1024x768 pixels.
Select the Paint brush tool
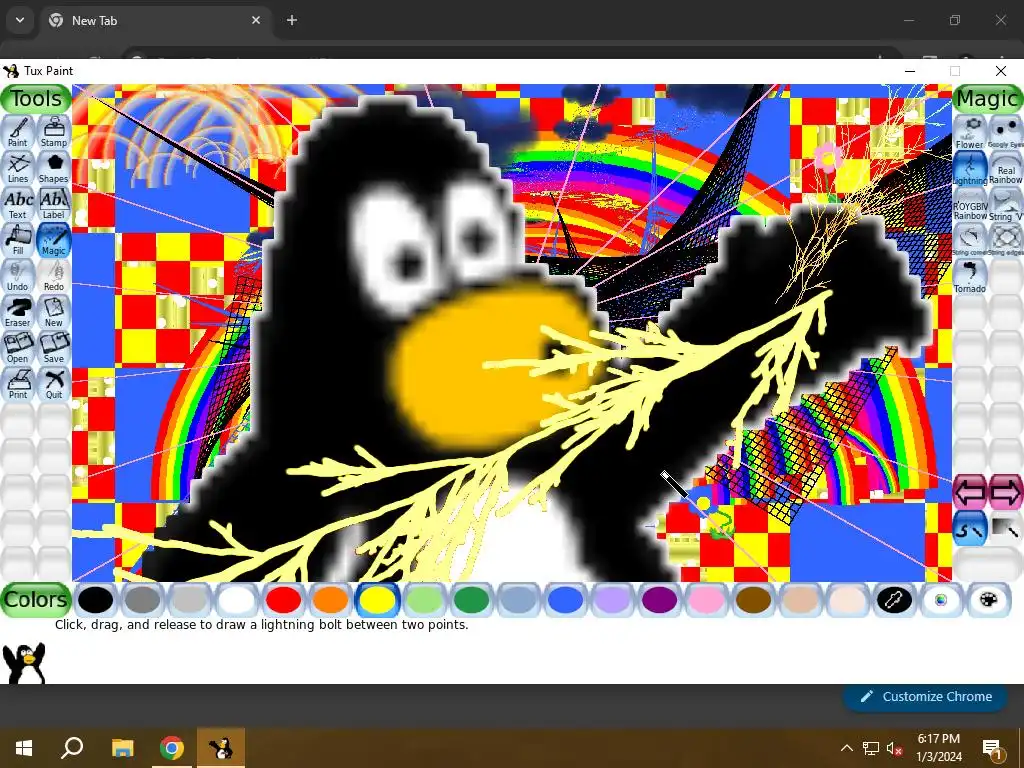pos(18,132)
